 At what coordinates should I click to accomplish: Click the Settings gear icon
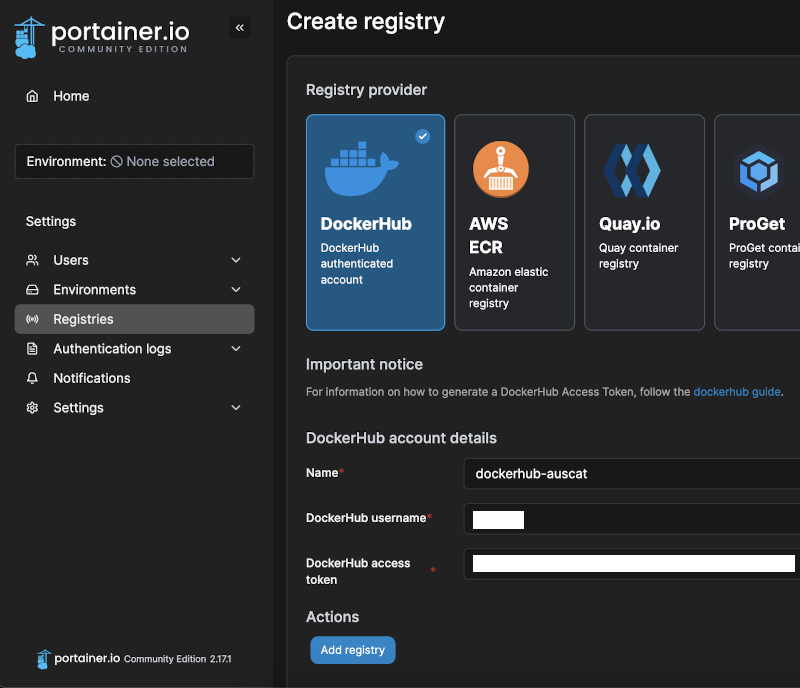tap(32, 408)
